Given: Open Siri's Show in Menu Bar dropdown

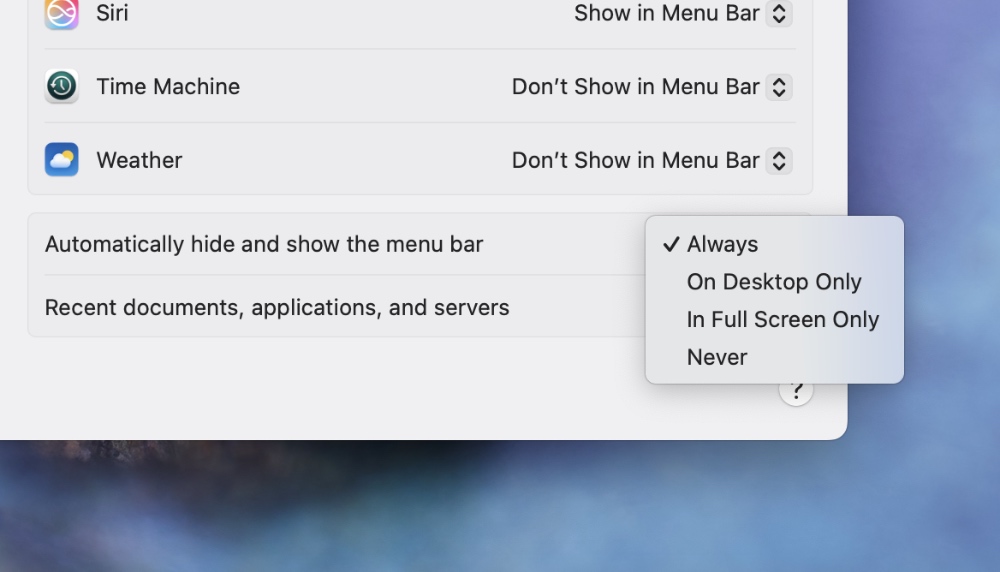Looking at the screenshot, I should coord(667,14).
